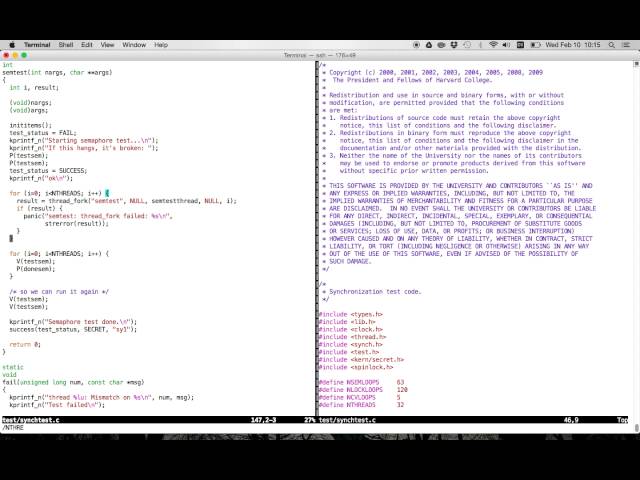Click the highlighted brace after first for loop
Viewport: 640px width, 480px height.
coord(107,193)
